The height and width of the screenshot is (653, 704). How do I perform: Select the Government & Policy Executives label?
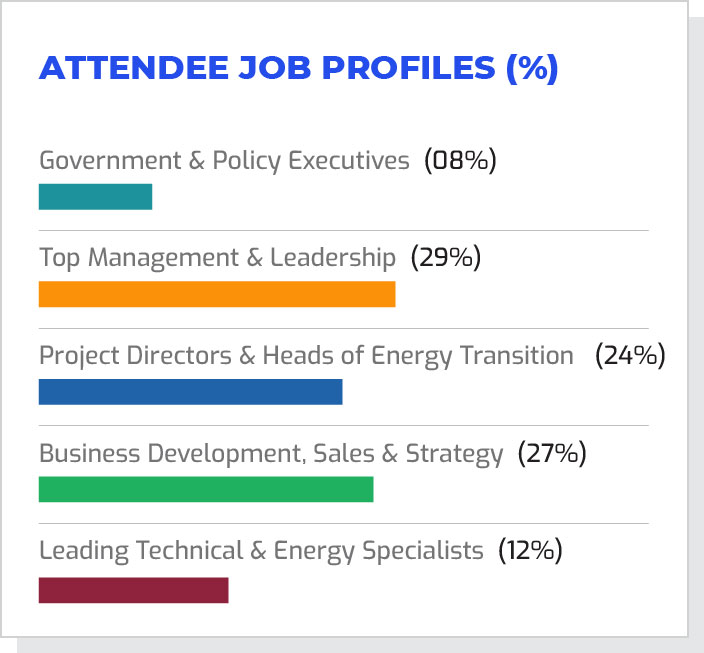coord(224,160)
